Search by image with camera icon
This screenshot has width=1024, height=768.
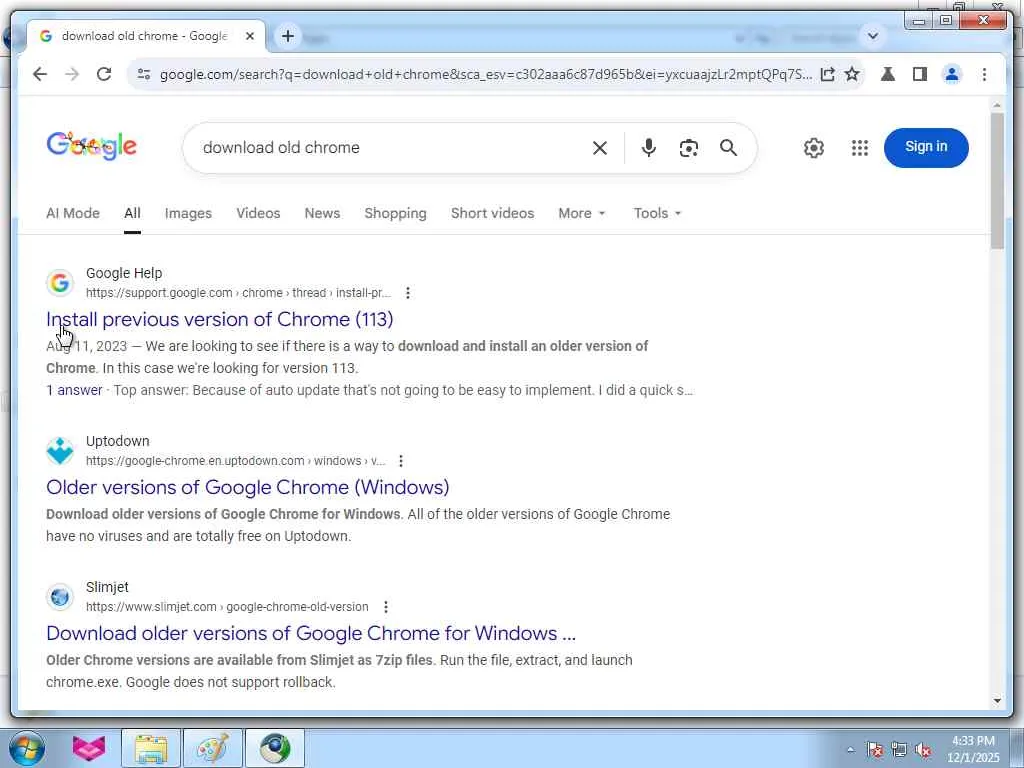(x=688, y=148)
